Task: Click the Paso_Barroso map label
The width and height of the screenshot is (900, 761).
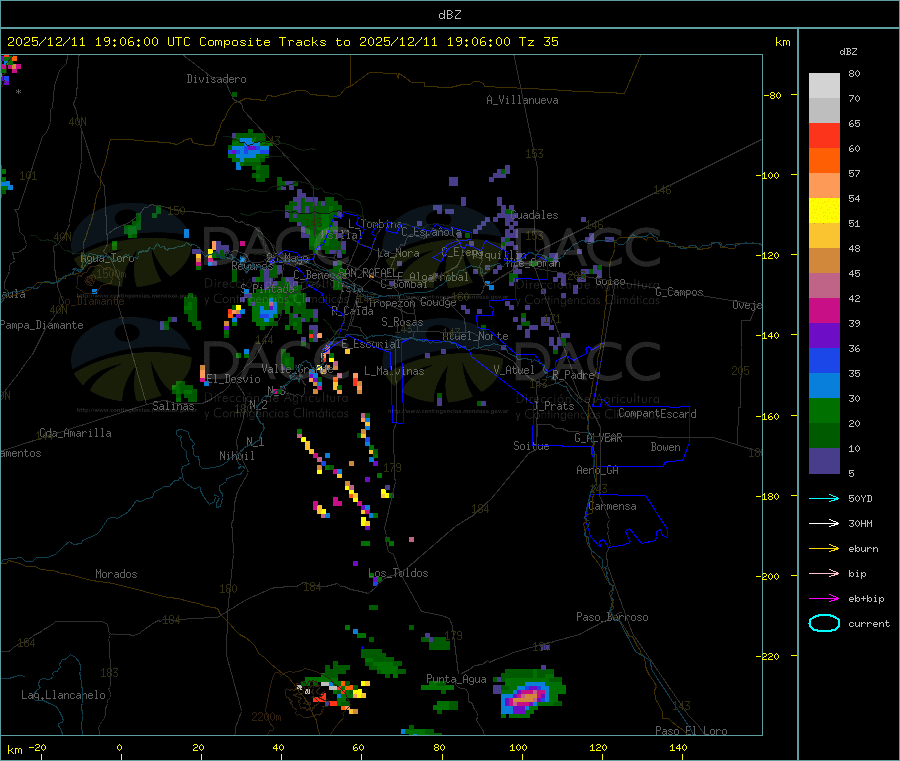Action: tap(612, 617)
